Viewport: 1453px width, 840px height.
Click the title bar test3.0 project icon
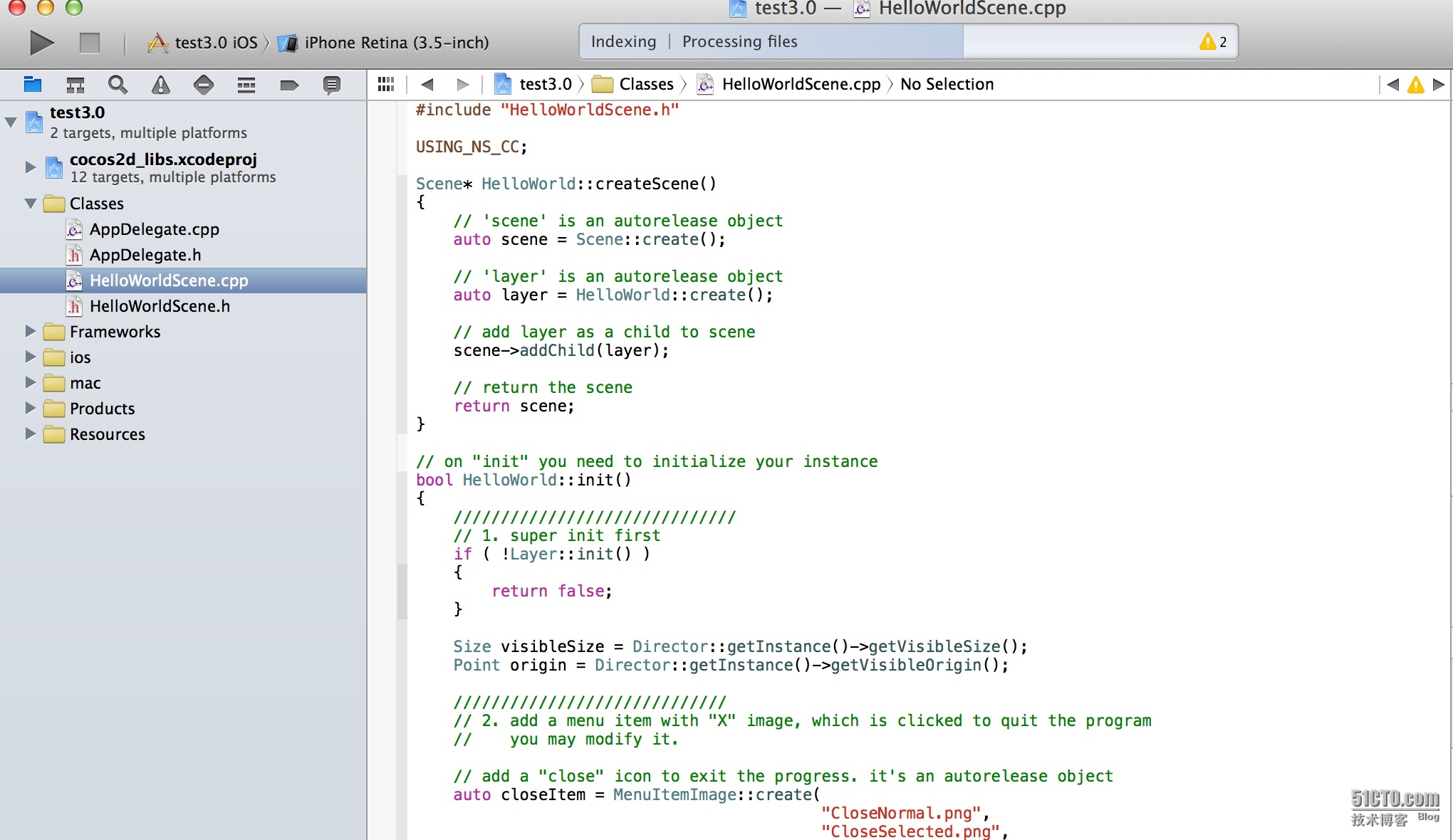(738, 9)
